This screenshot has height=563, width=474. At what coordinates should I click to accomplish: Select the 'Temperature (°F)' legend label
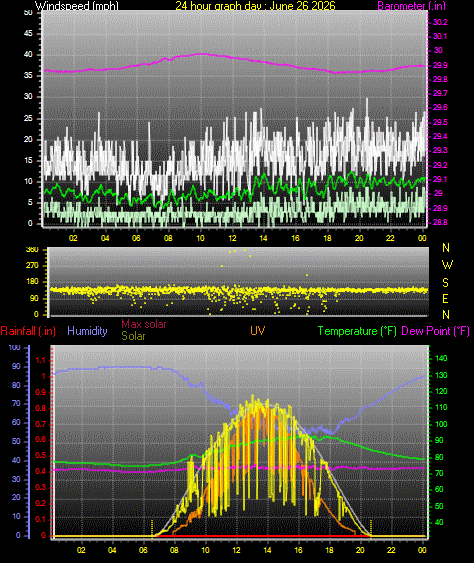coord(357,331)
